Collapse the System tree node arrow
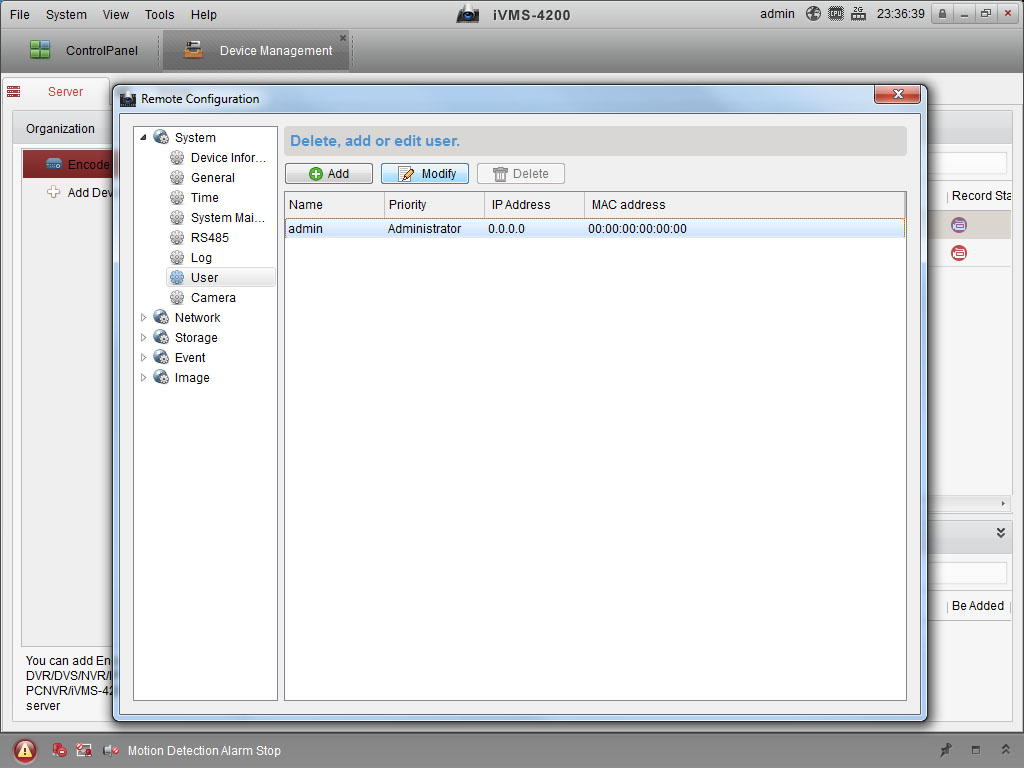Image resolution: width=1024 pixels, height=768 pixels. pyautogui.click(x=143, y=137)
